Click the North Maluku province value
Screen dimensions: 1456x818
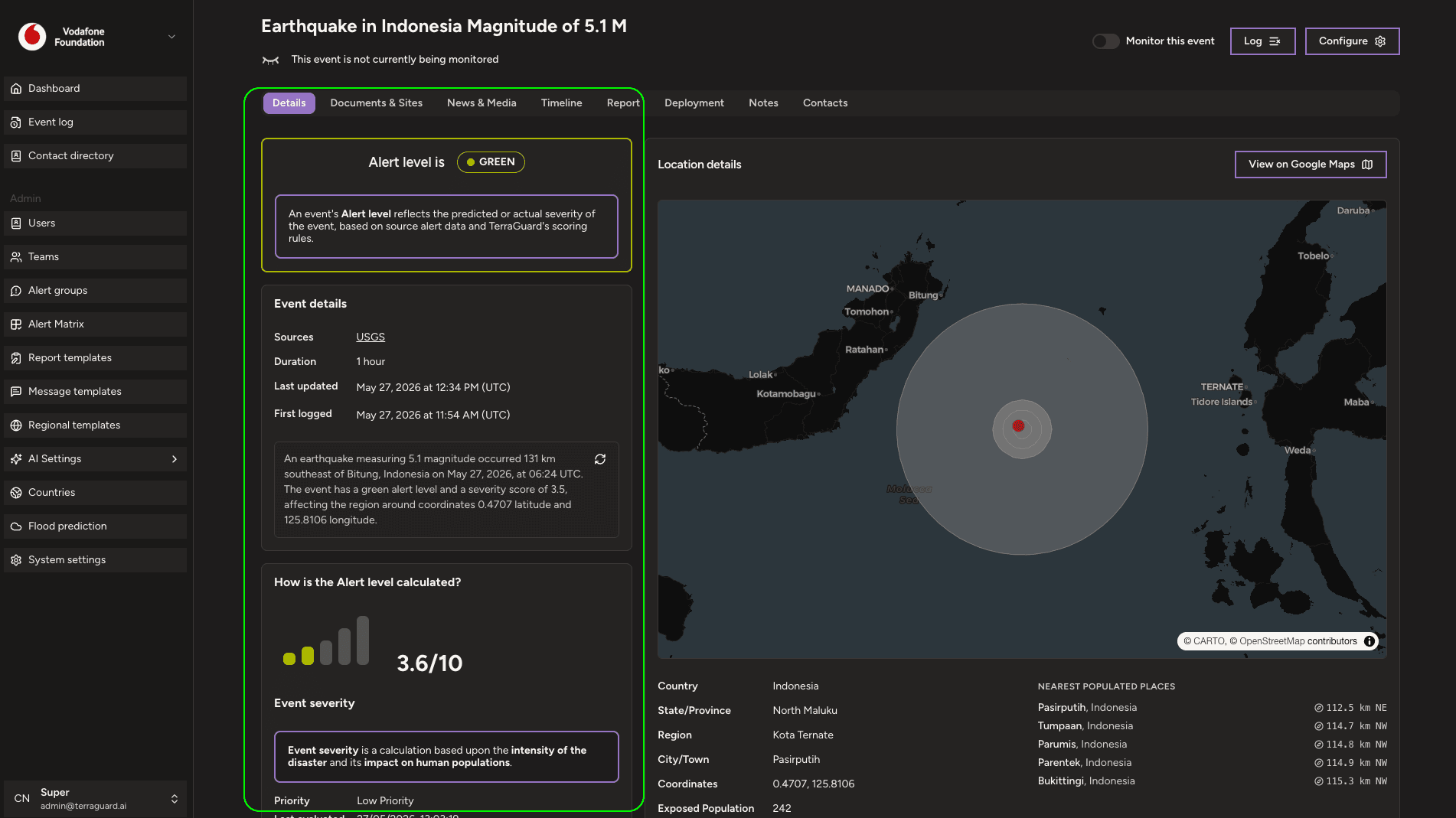[805, 711]
